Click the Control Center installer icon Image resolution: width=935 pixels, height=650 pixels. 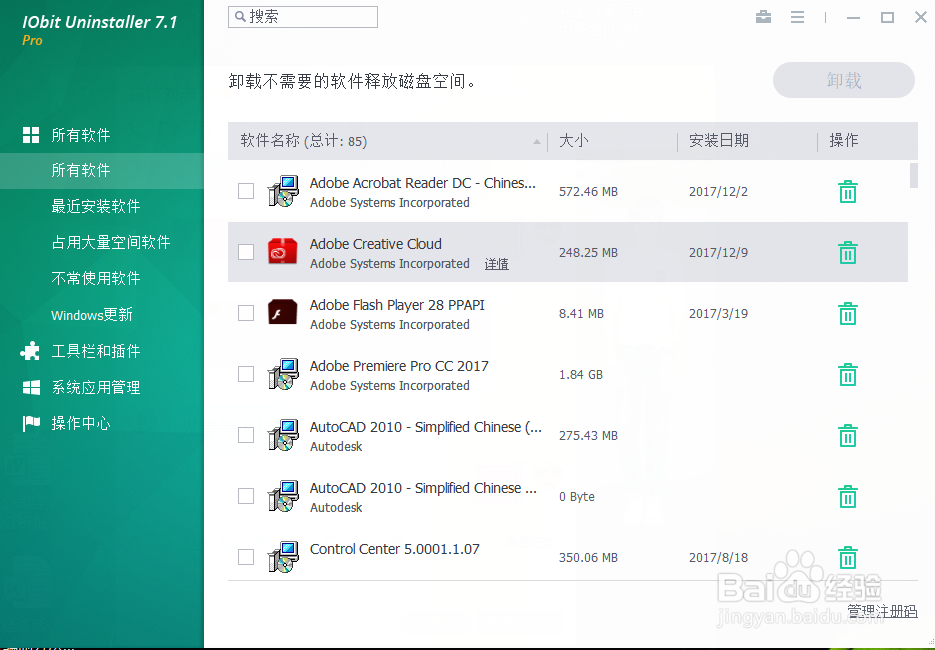283,557
